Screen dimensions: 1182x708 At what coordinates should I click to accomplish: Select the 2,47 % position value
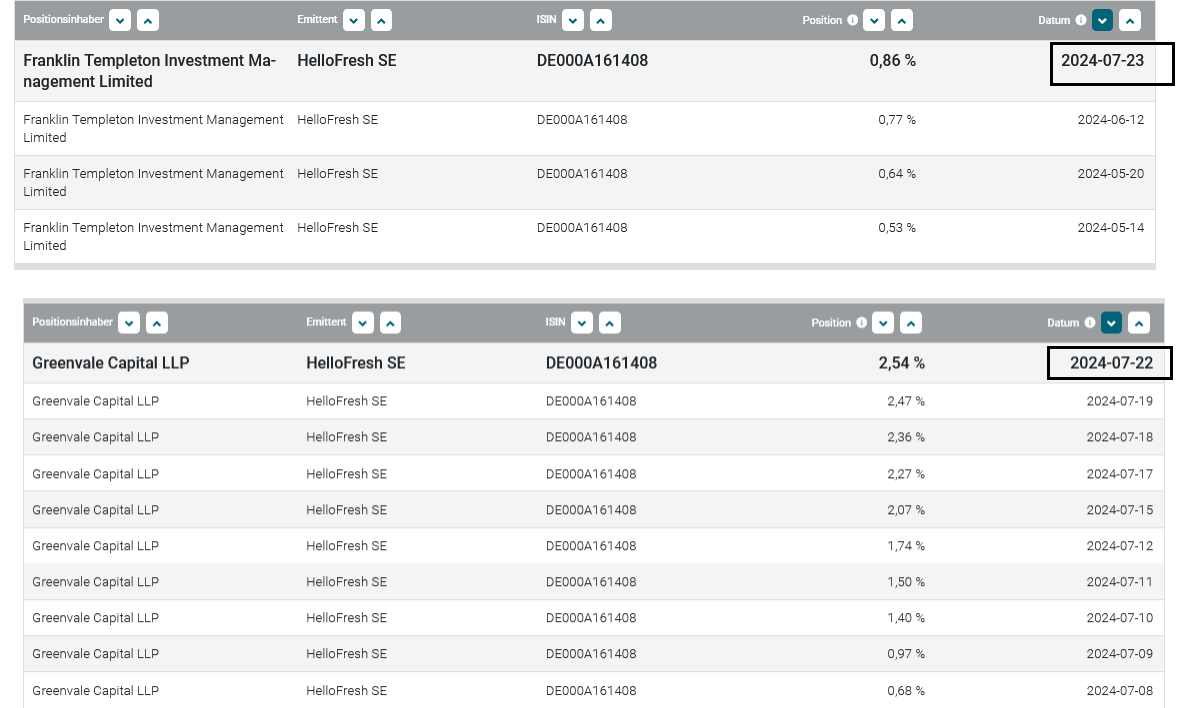(x=906, y=402)
